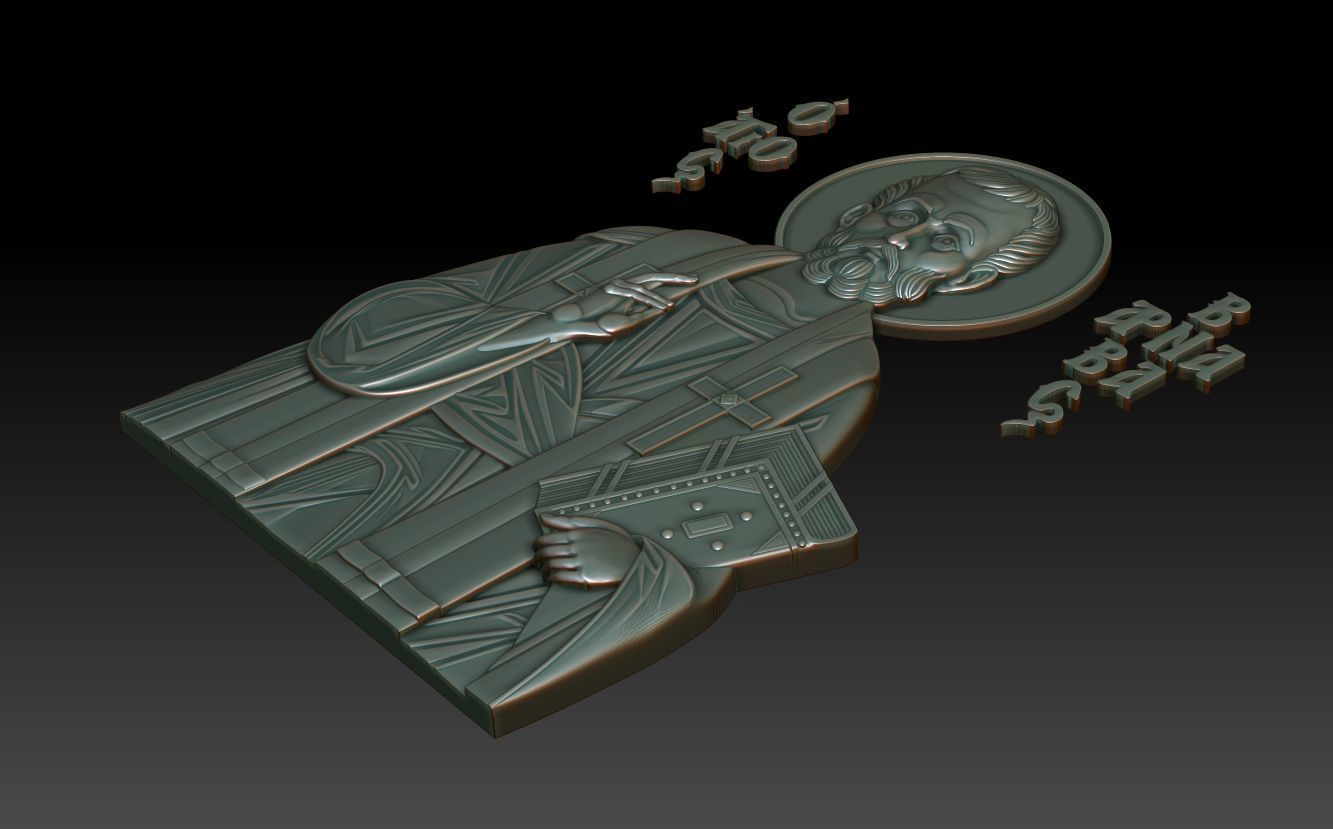Select the circular halo disc behind the head
Viewport: 1333px width, 829px height.
click(943, 246)
